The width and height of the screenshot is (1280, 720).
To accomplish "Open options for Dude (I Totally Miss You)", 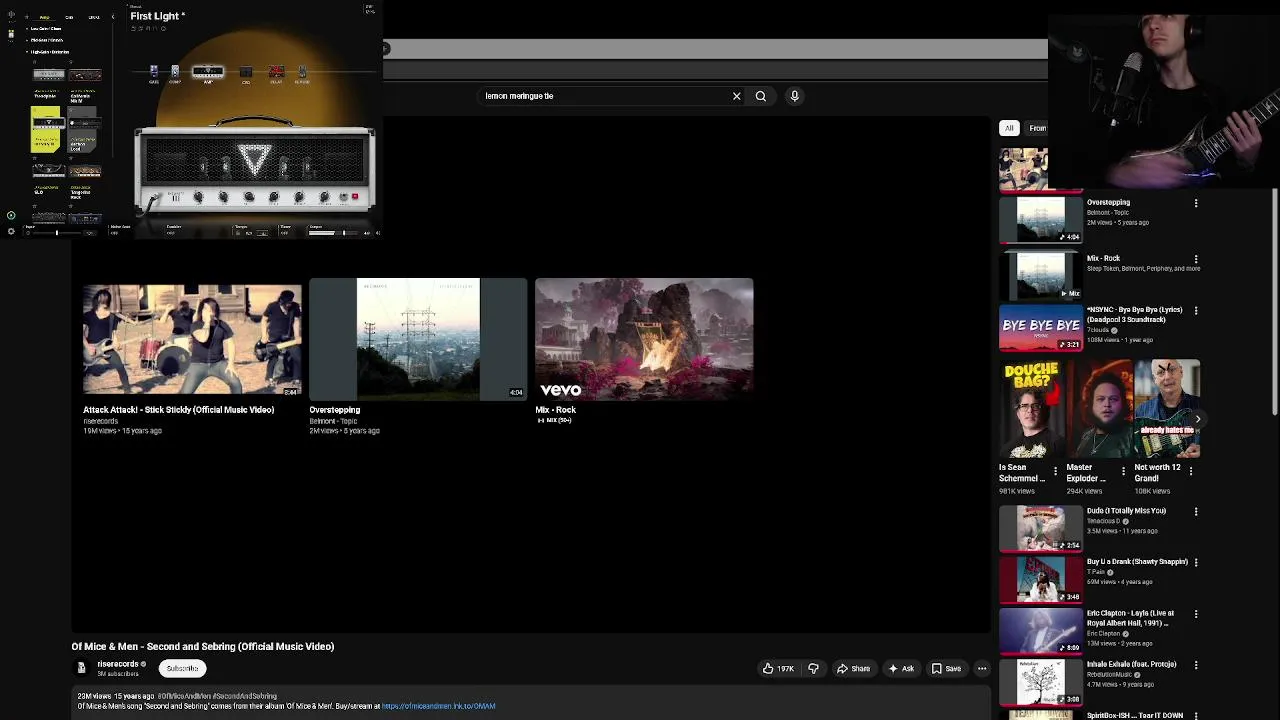I will click(1196, 512).
